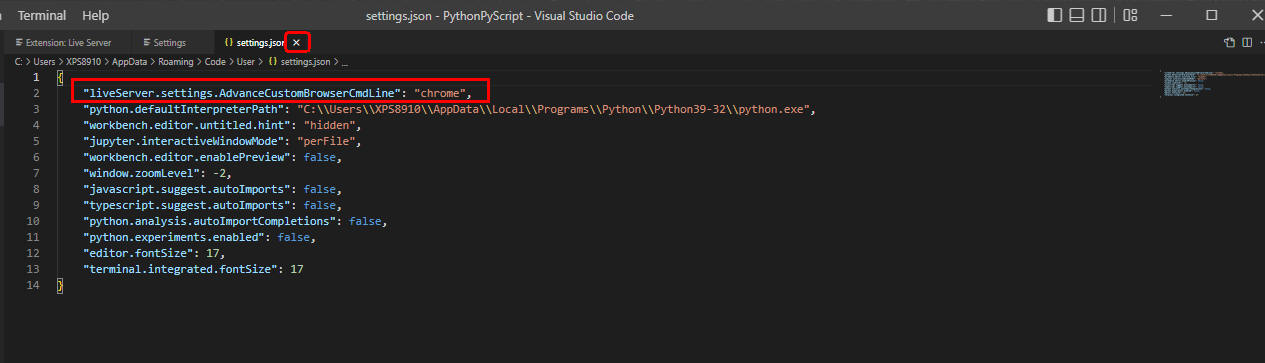
Task: Open the settings.json breadcrumb segment
Action: pyautogui.click(x=299, y=62)
